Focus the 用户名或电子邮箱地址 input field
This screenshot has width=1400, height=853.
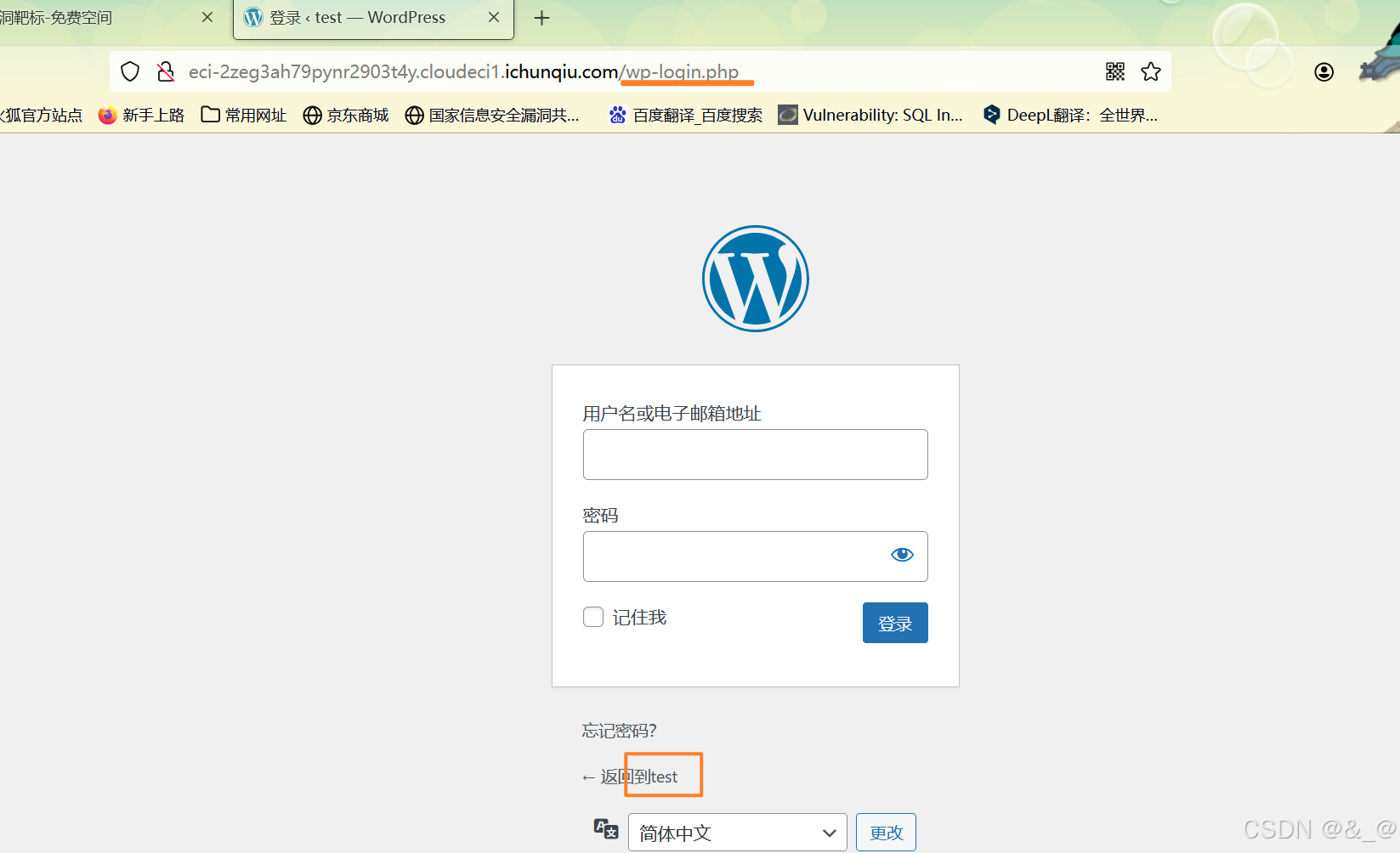point(755,455)
